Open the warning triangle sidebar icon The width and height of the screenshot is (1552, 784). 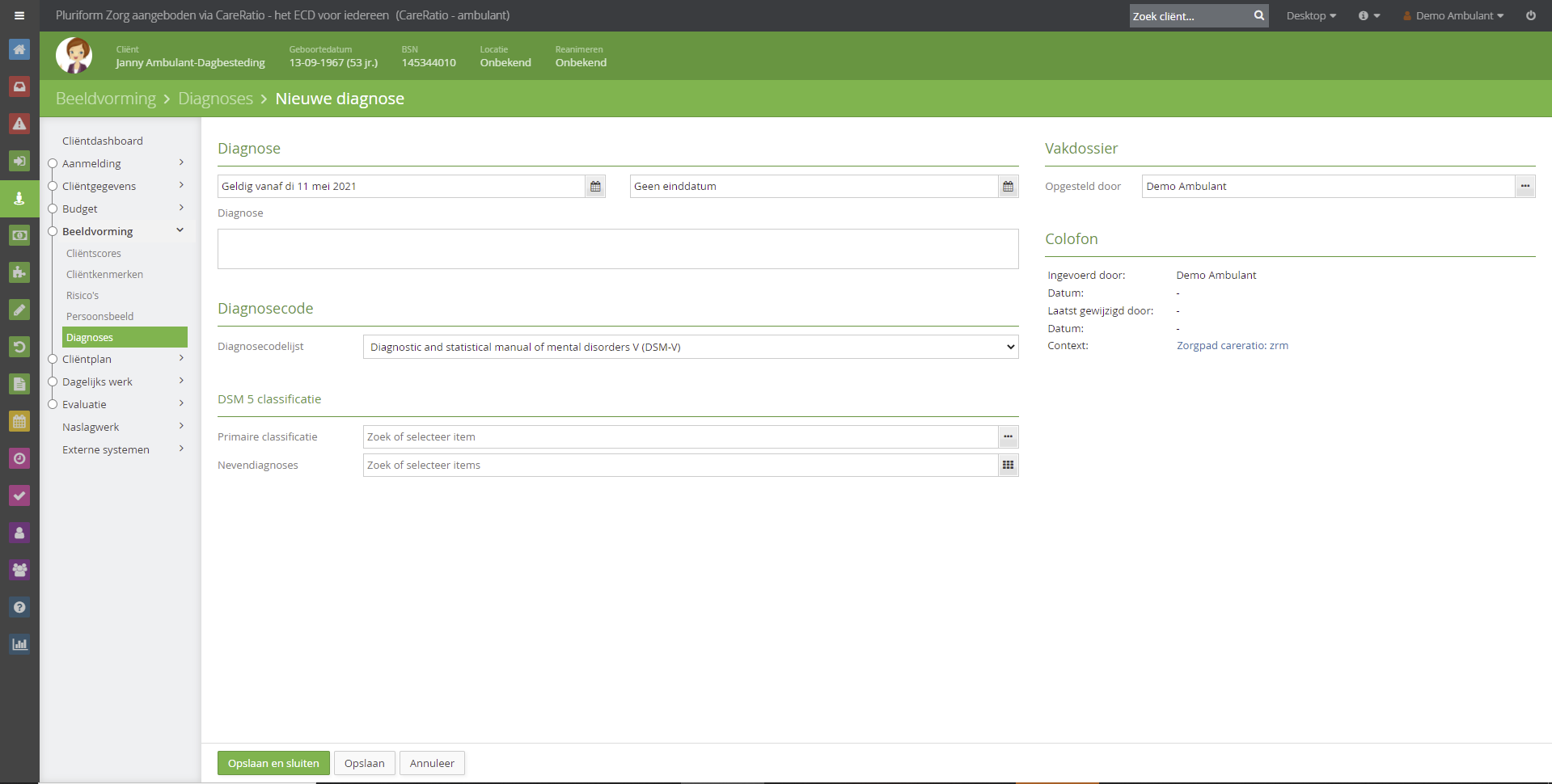[x=19, y=124]
